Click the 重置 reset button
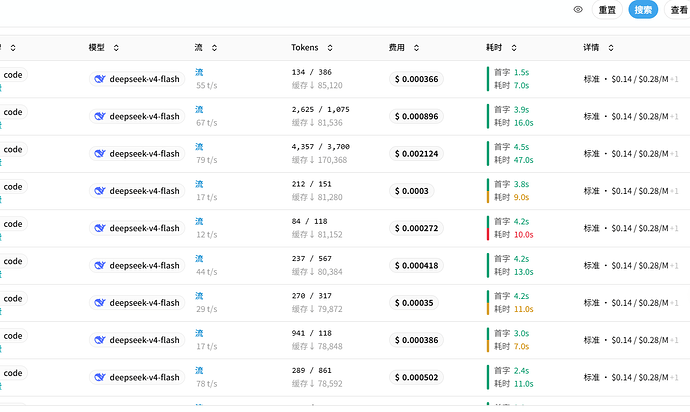The width and height of the screenshot is (690, 412). 607,10
